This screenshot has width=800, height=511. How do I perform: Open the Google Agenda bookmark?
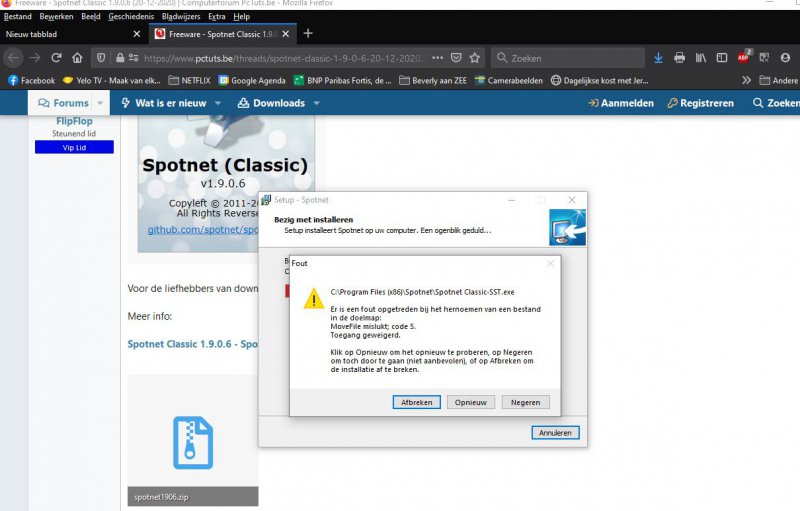[252, 80]
